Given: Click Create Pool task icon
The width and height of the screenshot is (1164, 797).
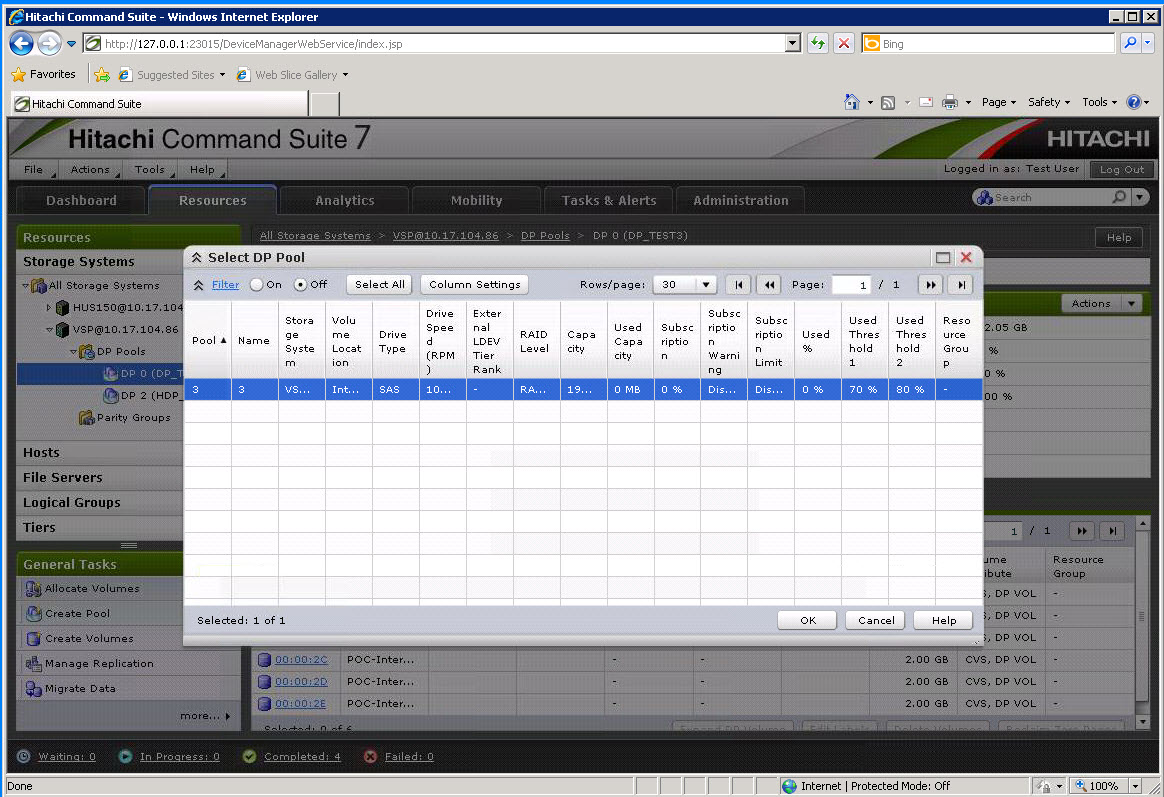Looking at the screenshot, I should pos(33,614).
